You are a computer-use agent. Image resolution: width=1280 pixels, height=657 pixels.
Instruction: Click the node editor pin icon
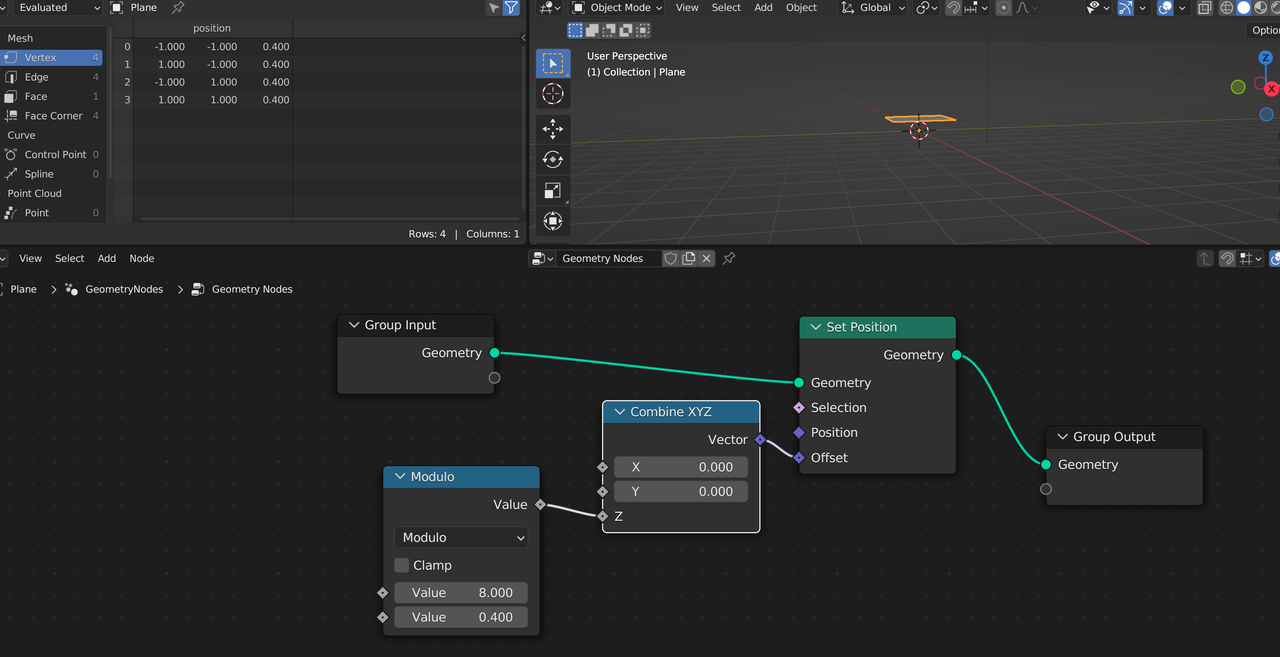729,258
